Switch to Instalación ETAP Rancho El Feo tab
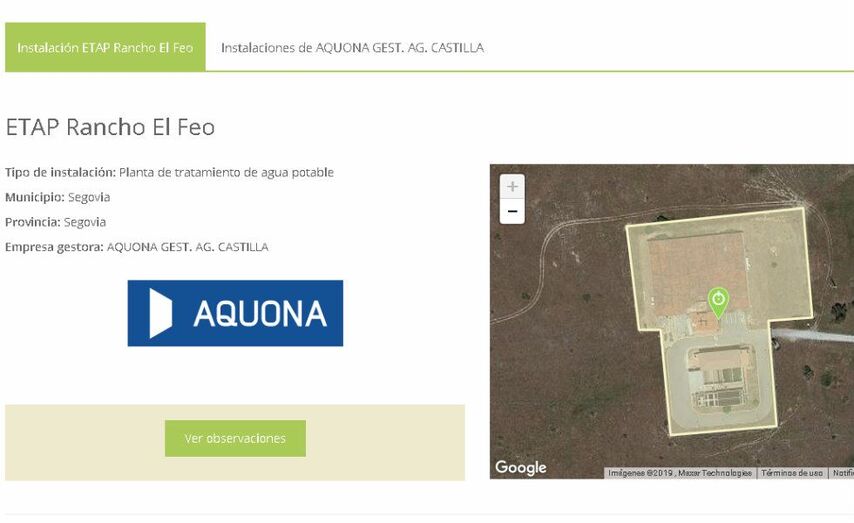 (105, 48)
